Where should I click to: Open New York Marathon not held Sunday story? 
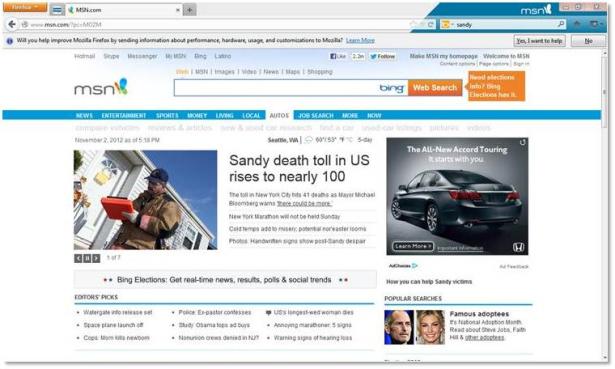284,216
